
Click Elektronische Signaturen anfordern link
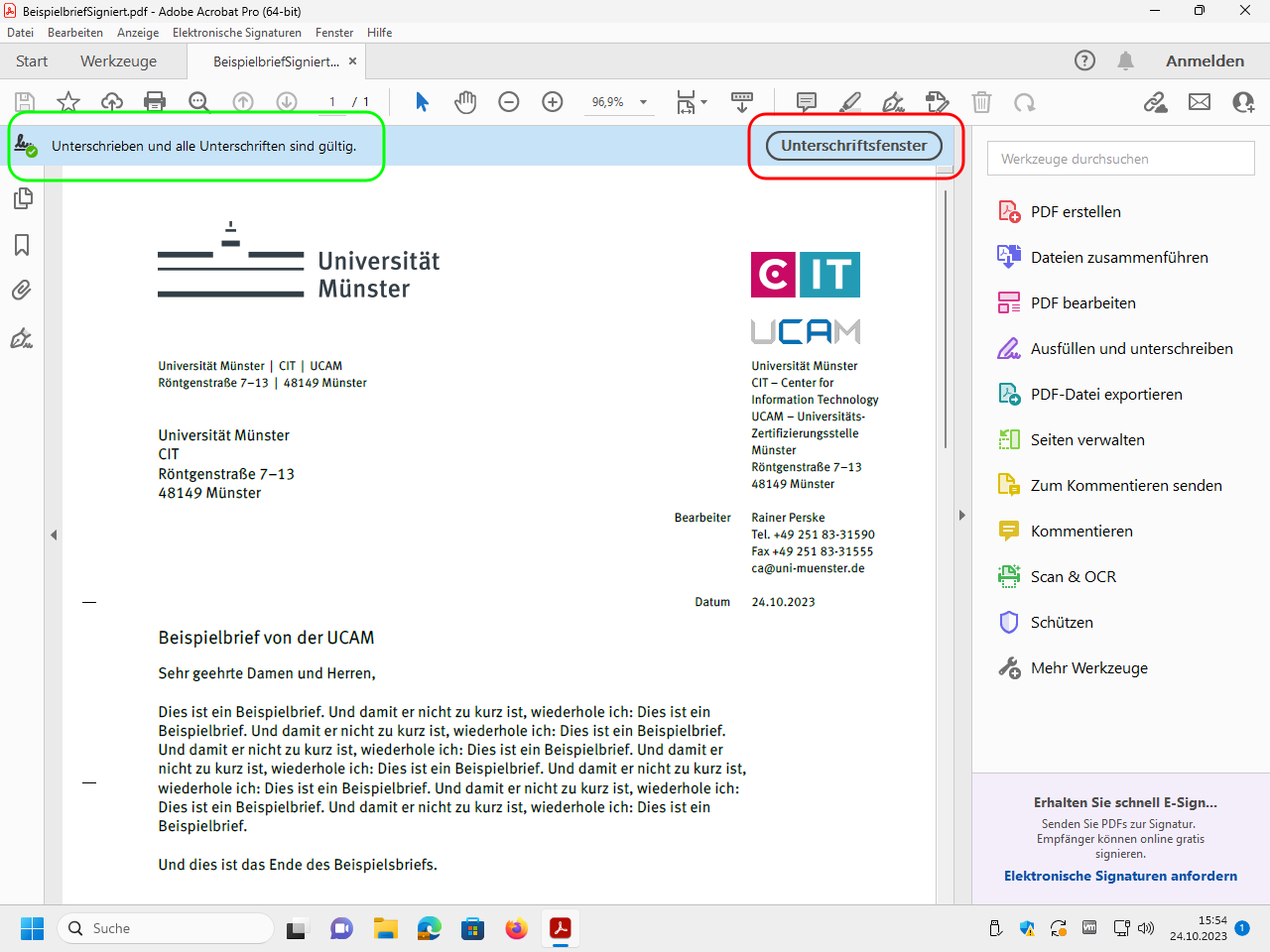tap(1120, 876)
